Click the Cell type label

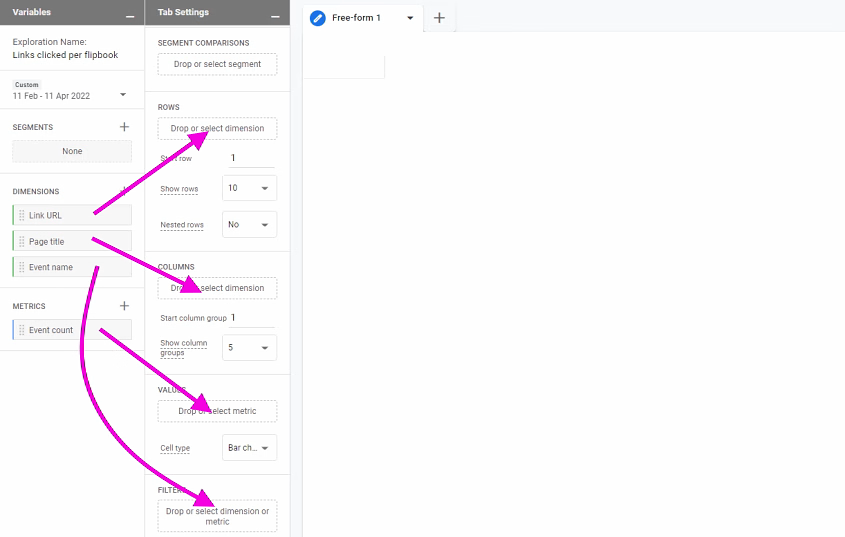pos(175,448)
